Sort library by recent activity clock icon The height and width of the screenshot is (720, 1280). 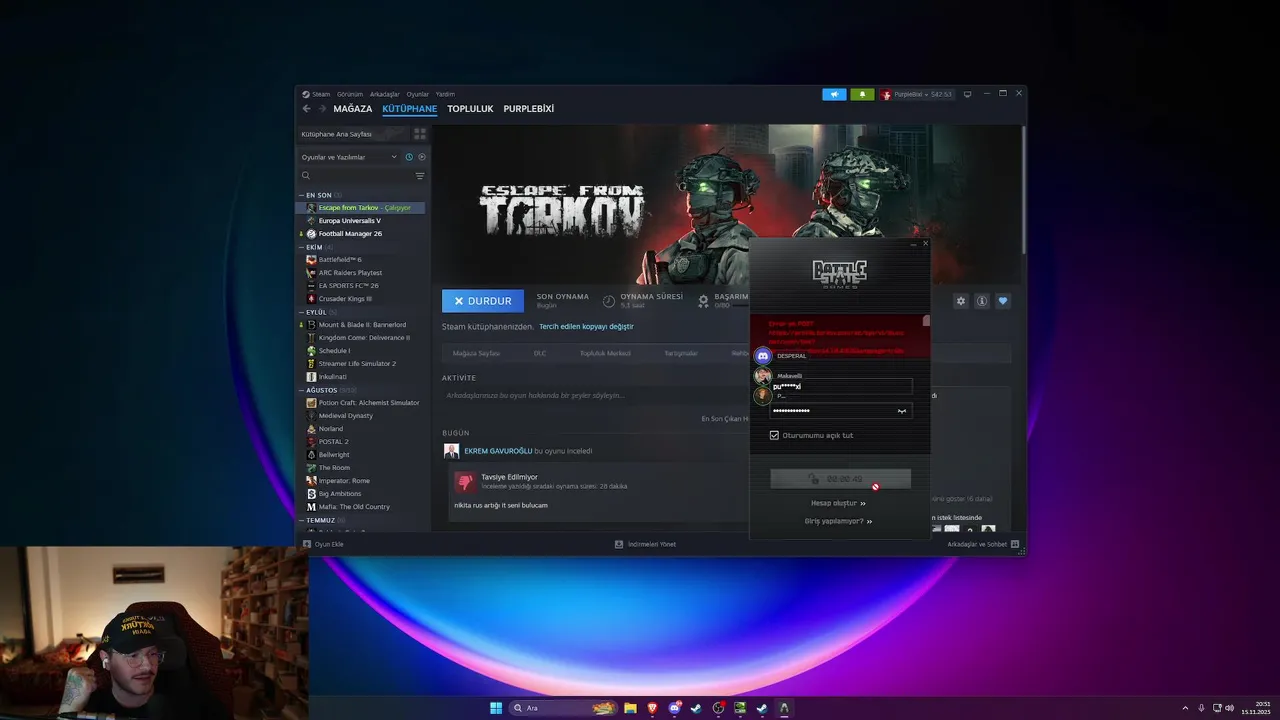[x=409, y=157]
